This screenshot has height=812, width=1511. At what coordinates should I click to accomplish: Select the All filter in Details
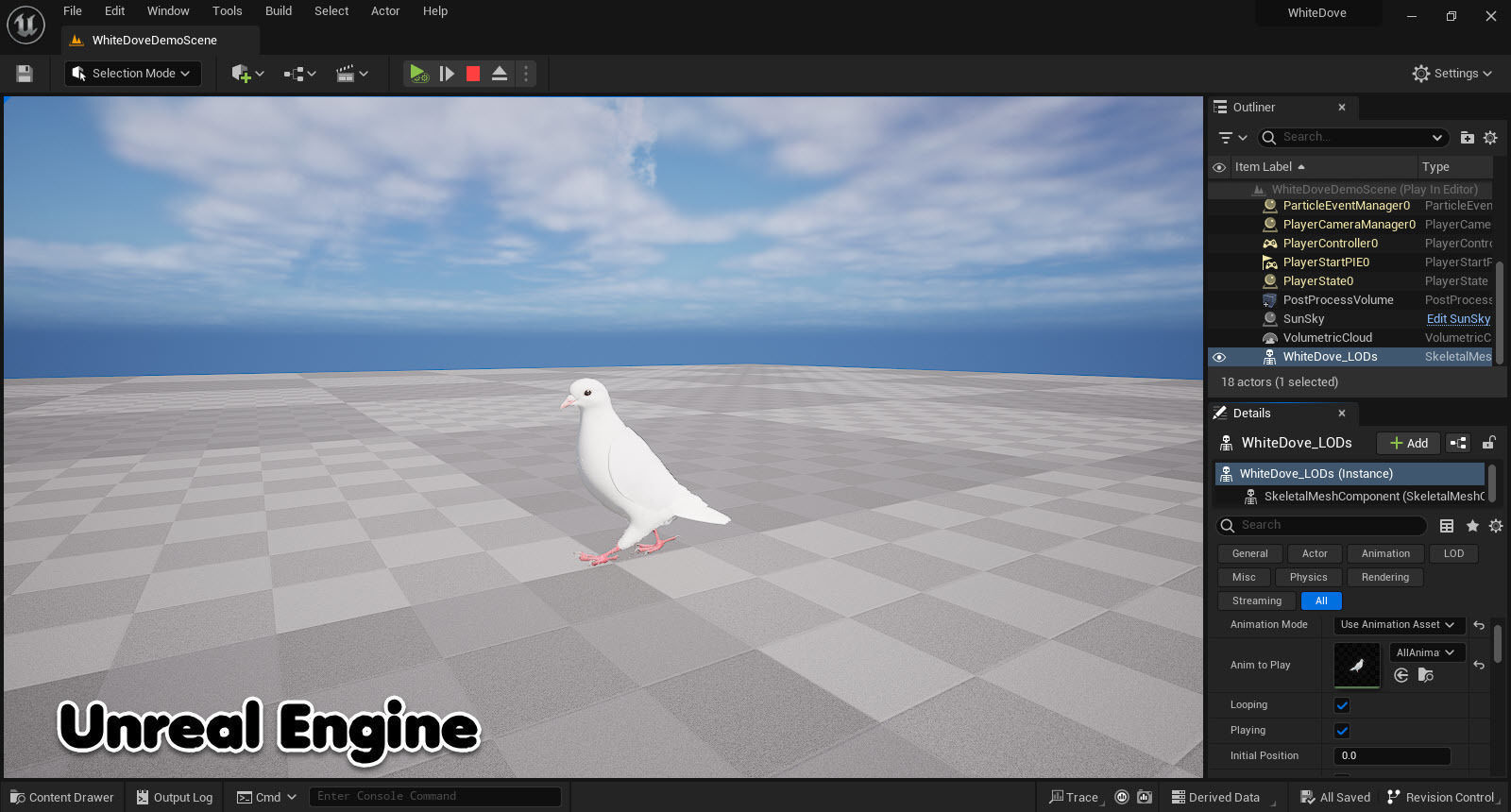tap(1321, 601)
